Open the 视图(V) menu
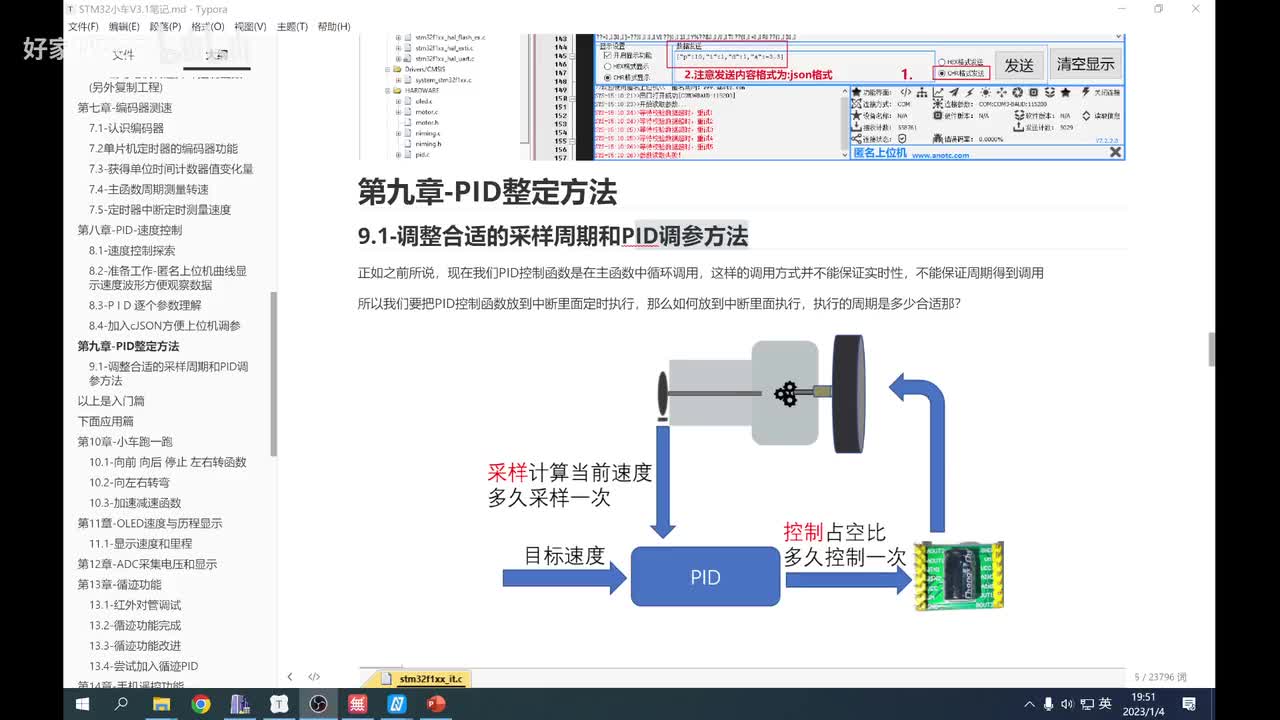 (x=250, y=27)
